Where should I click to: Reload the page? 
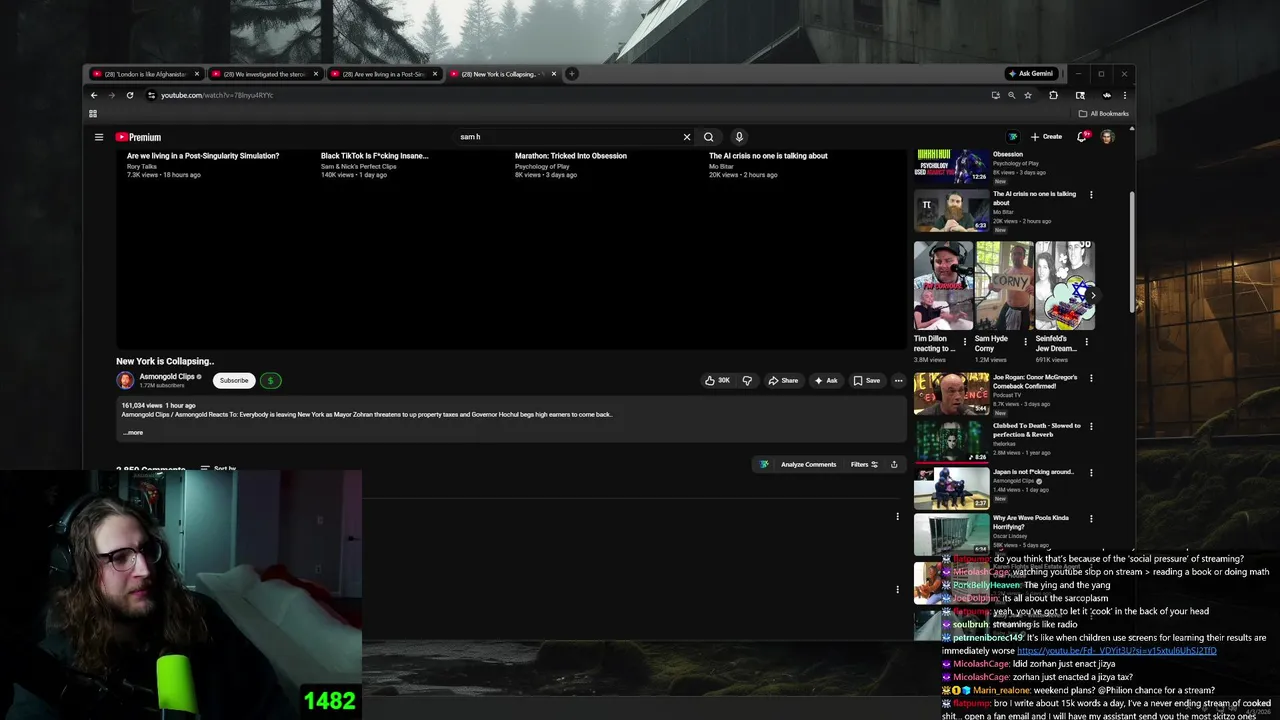[x=130, y=95]
